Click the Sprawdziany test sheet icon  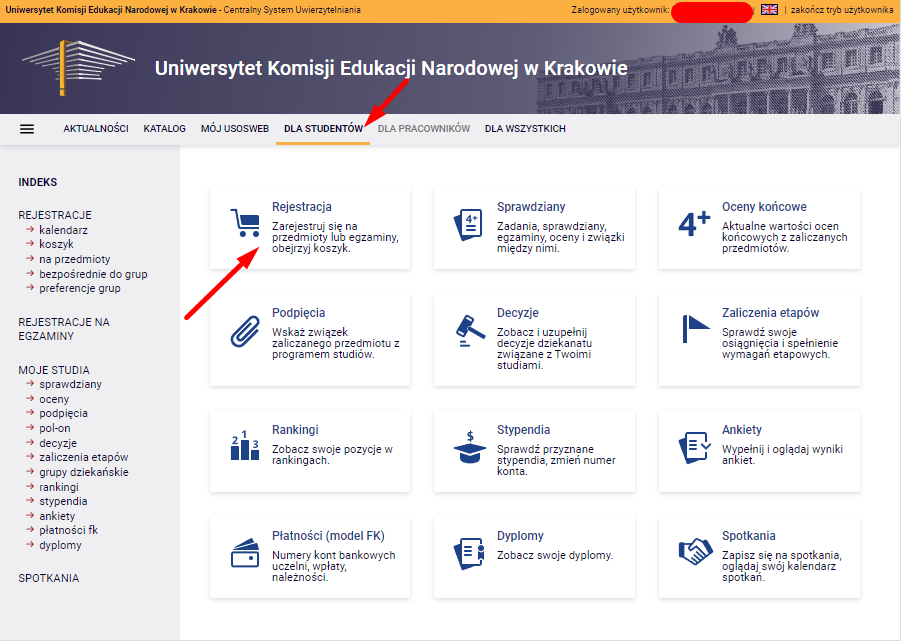pyautogui.click(x=468, y=224)
